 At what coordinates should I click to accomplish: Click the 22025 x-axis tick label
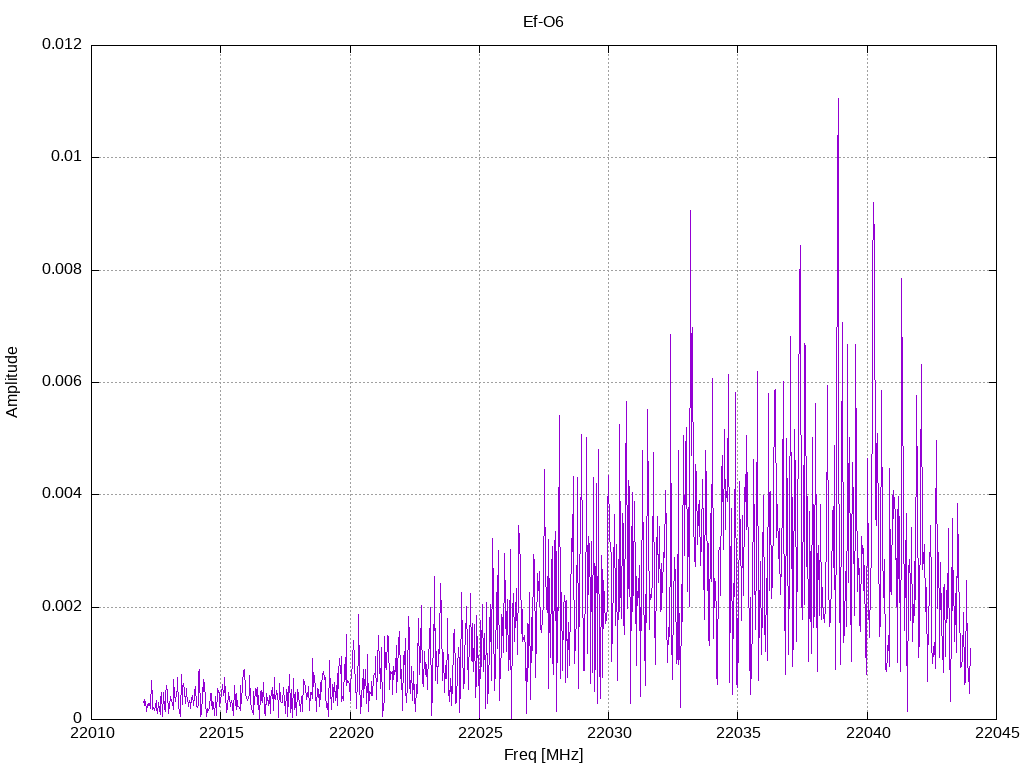(480, 733)
